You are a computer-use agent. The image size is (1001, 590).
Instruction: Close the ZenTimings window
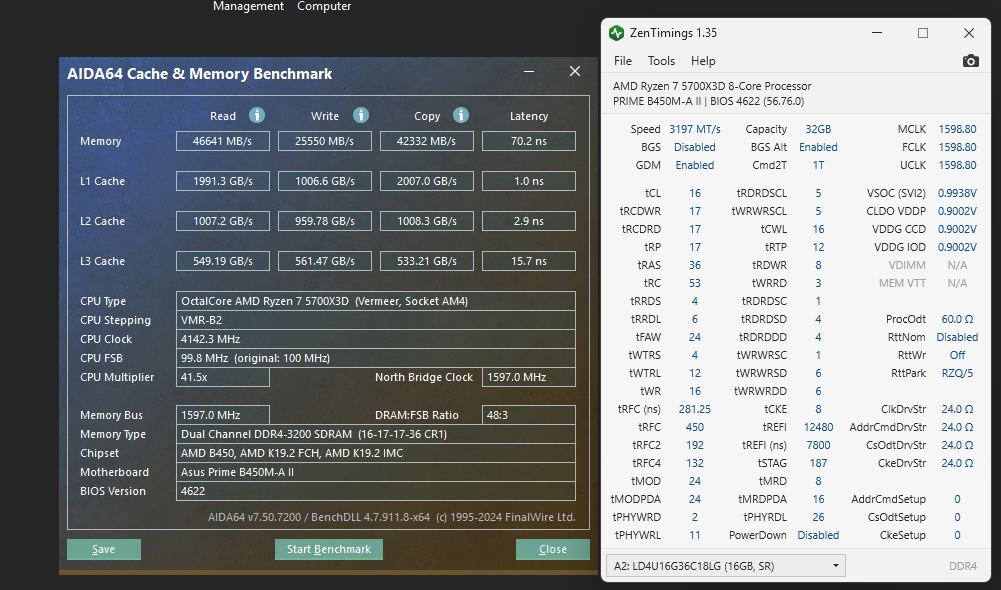(968, 33)
